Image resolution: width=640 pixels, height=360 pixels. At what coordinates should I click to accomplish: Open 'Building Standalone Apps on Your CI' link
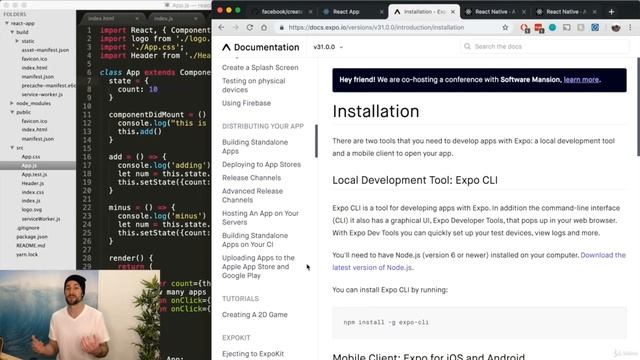click(x=255, y=240)
